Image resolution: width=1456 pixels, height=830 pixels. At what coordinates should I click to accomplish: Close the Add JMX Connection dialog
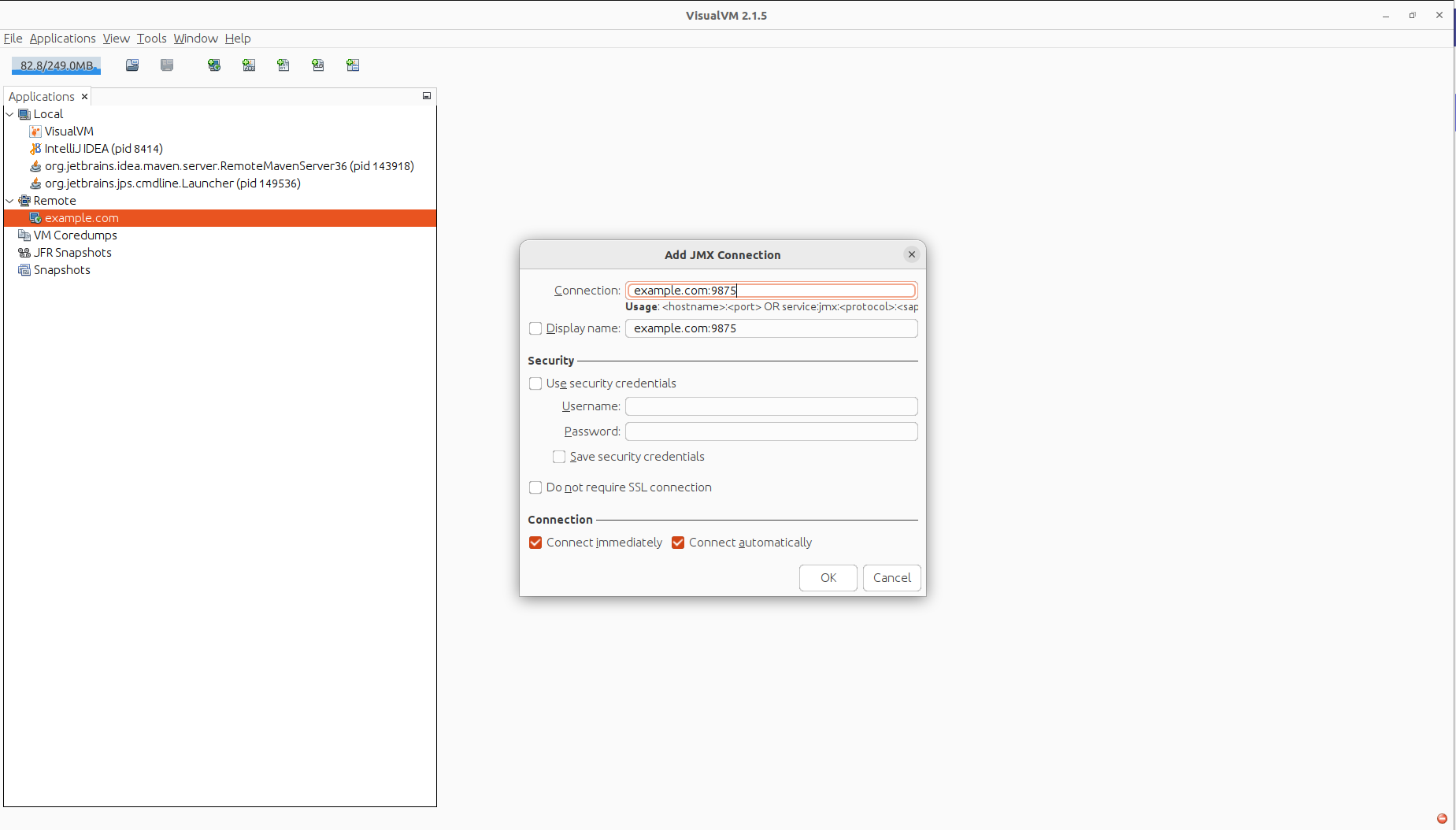pyautogui.click(x=912, y=254)
